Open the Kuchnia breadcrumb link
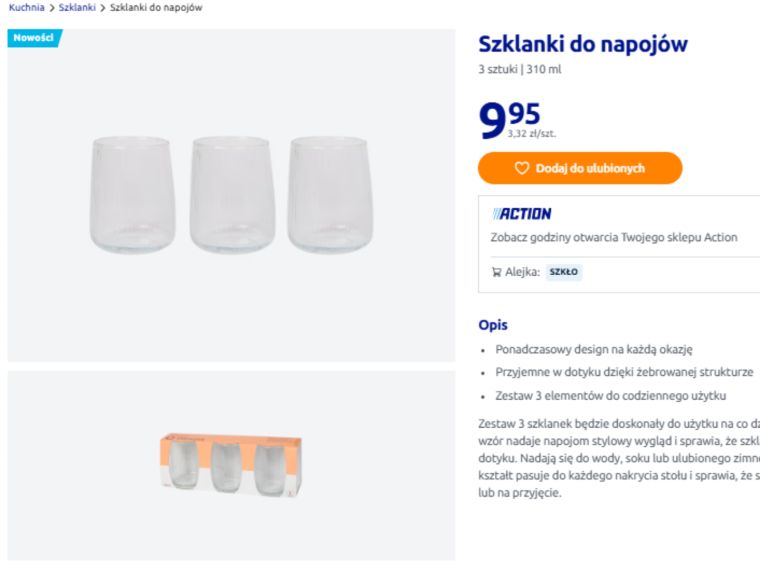This screenshot has height=570, width=760. [x=26, y=8]
